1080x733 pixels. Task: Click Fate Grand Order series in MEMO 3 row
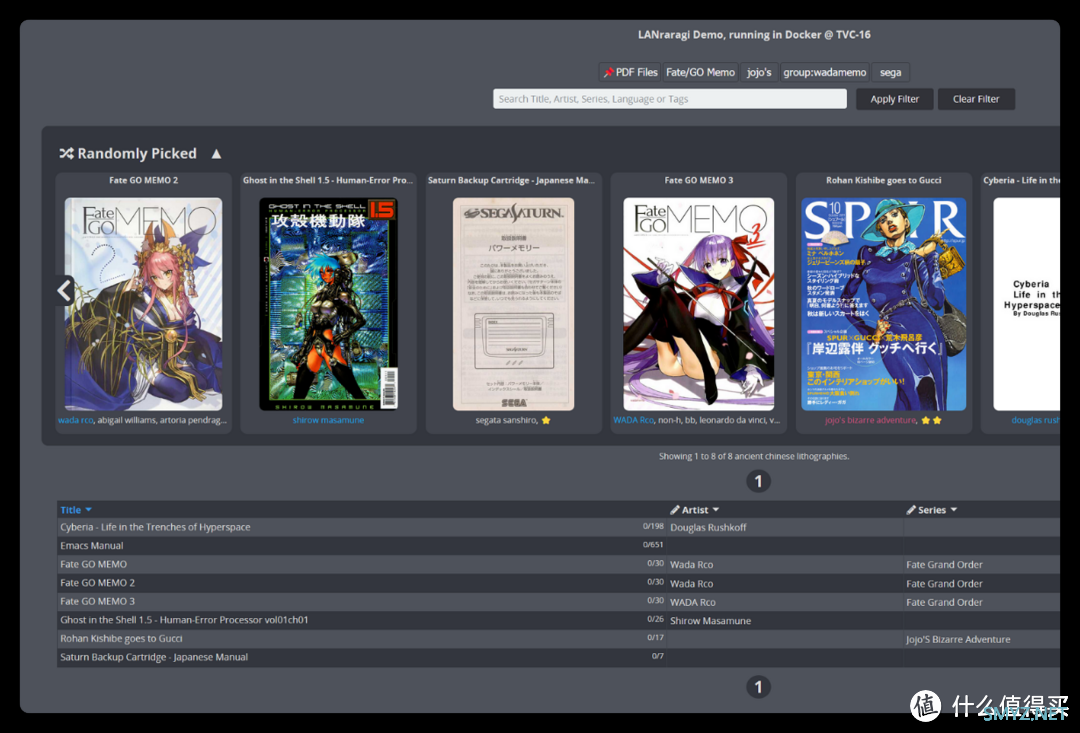point(944,602)
